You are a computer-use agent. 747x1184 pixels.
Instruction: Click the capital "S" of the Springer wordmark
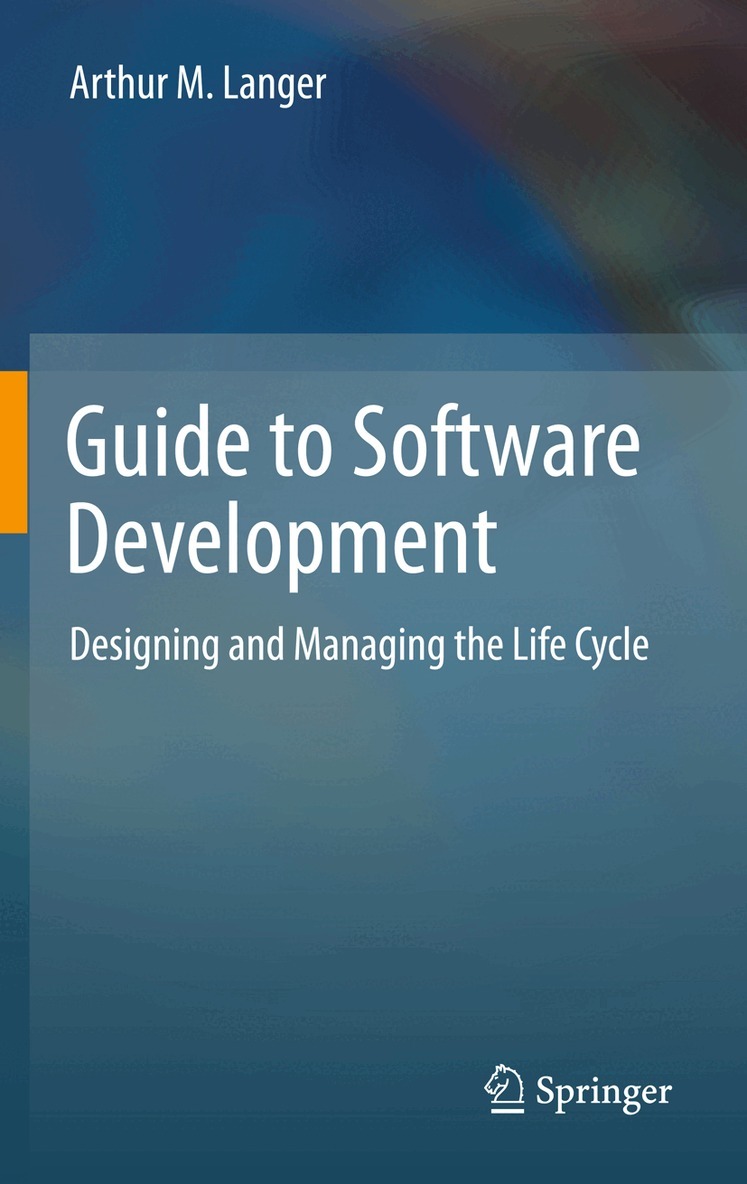[547, 1090]
